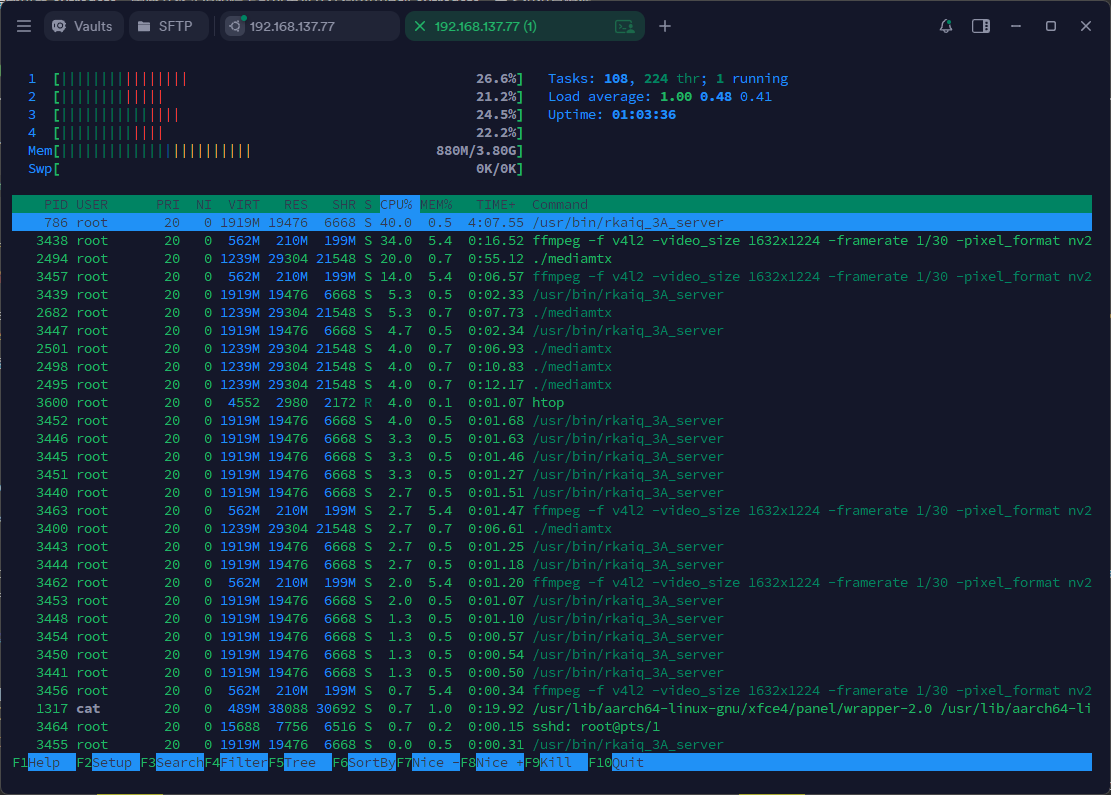Open the Vaults section
Screen dimensions: 1111x795
click(x=84, y=26)
